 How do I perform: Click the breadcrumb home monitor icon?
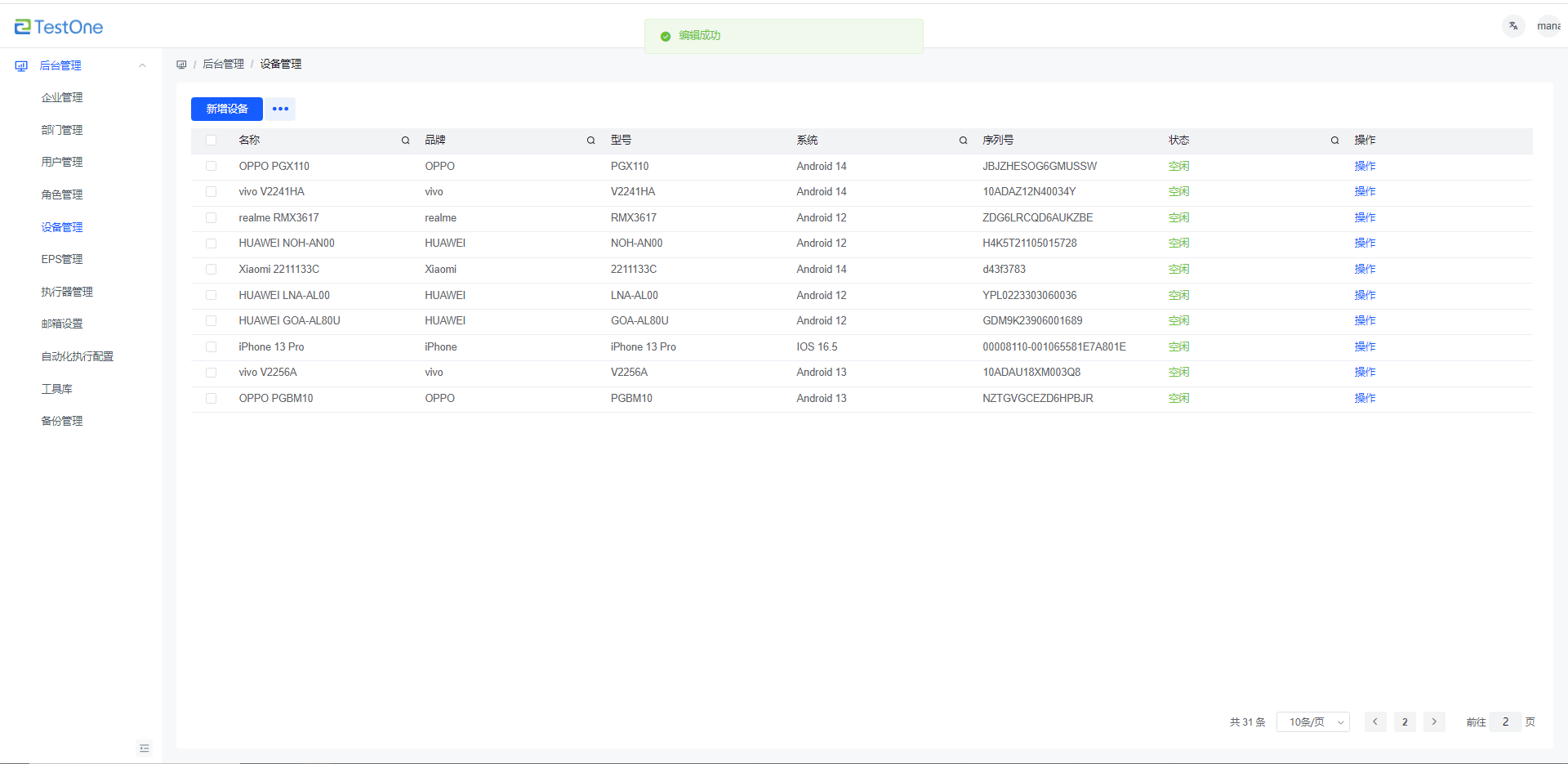[181, 65]
